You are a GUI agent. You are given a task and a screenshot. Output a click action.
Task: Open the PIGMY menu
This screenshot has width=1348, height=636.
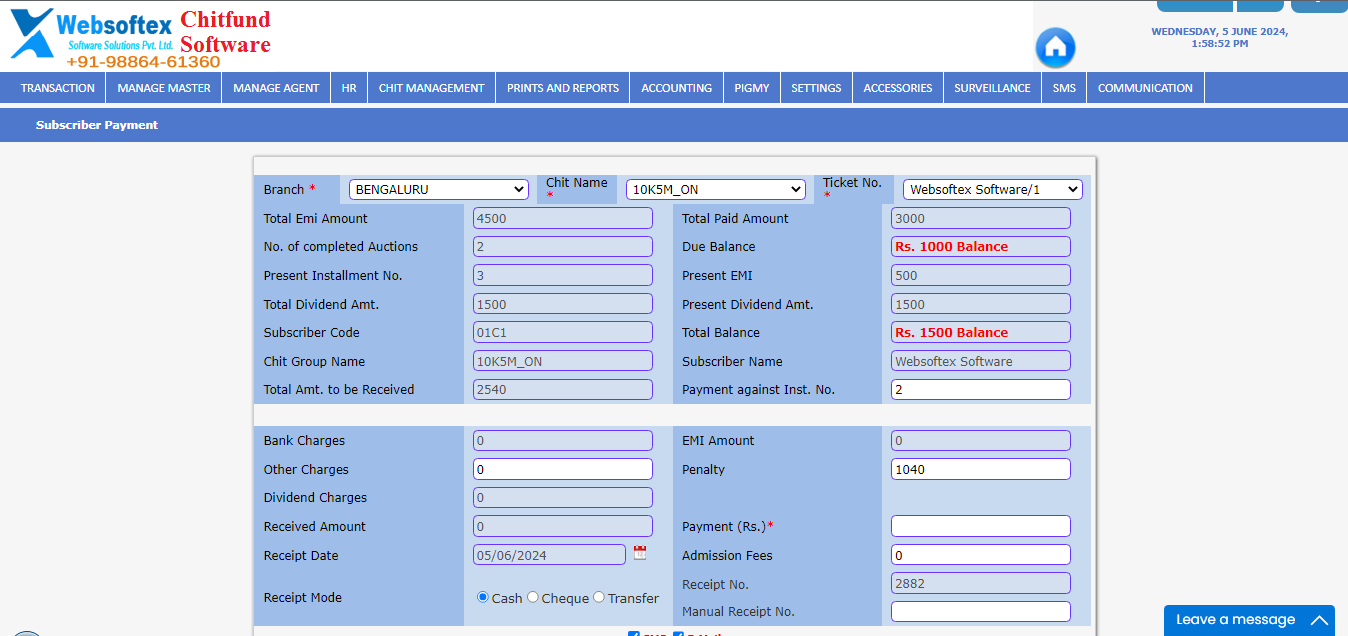[751, 87]
